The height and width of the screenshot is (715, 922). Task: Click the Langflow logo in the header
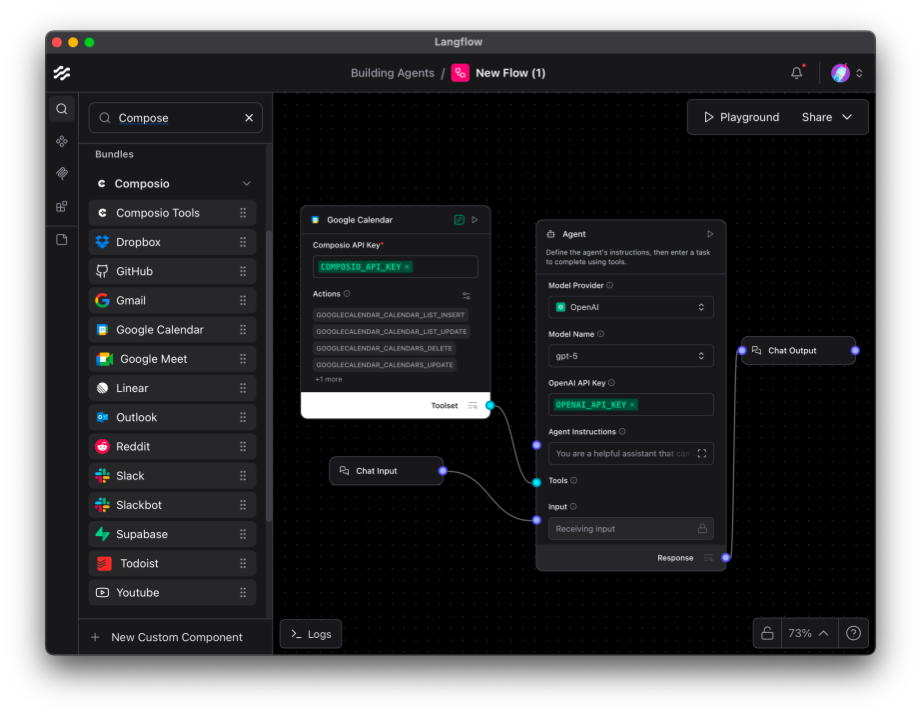[x=62, y=73]
